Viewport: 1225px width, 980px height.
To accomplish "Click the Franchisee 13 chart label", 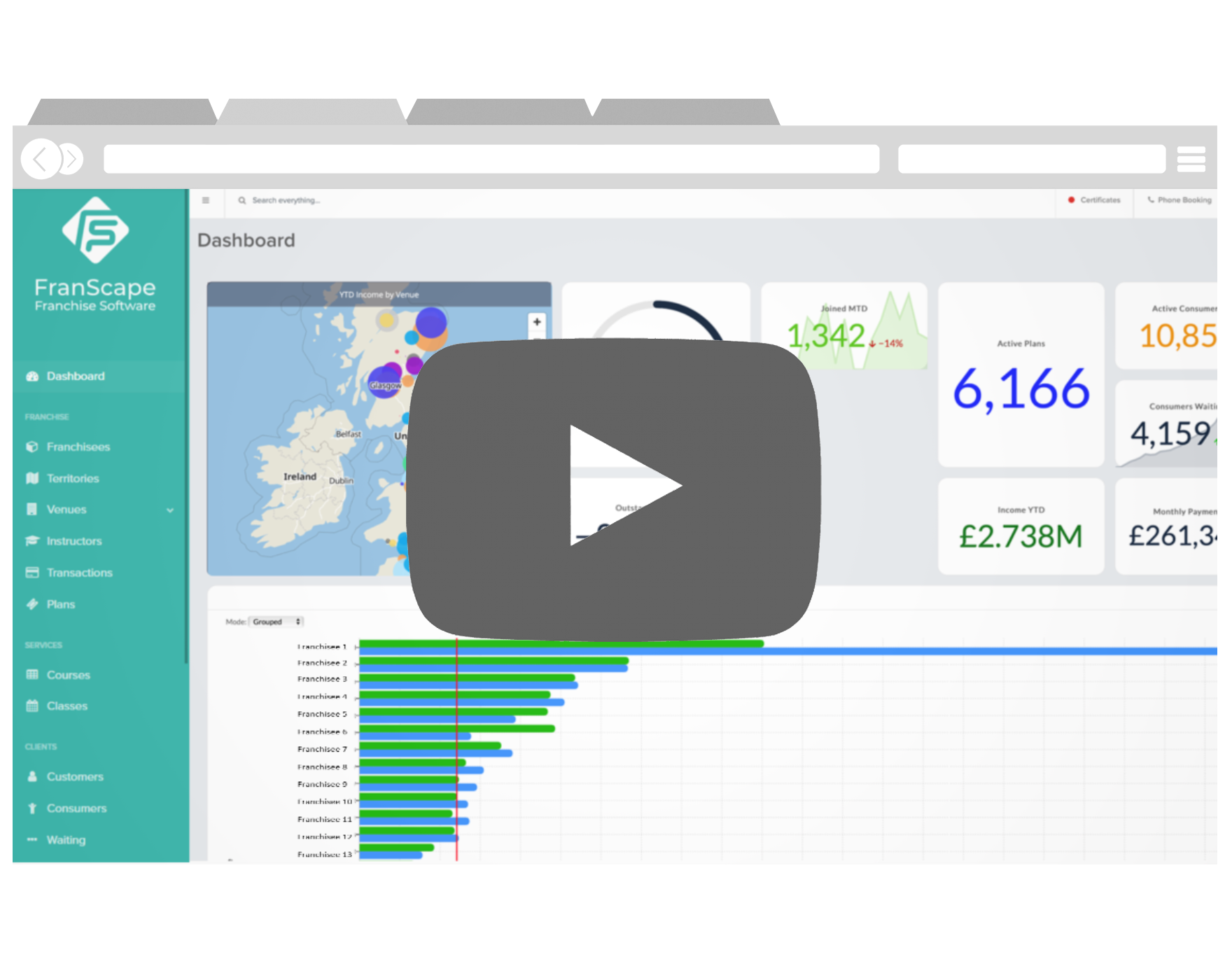I will (x=325, y=855).
